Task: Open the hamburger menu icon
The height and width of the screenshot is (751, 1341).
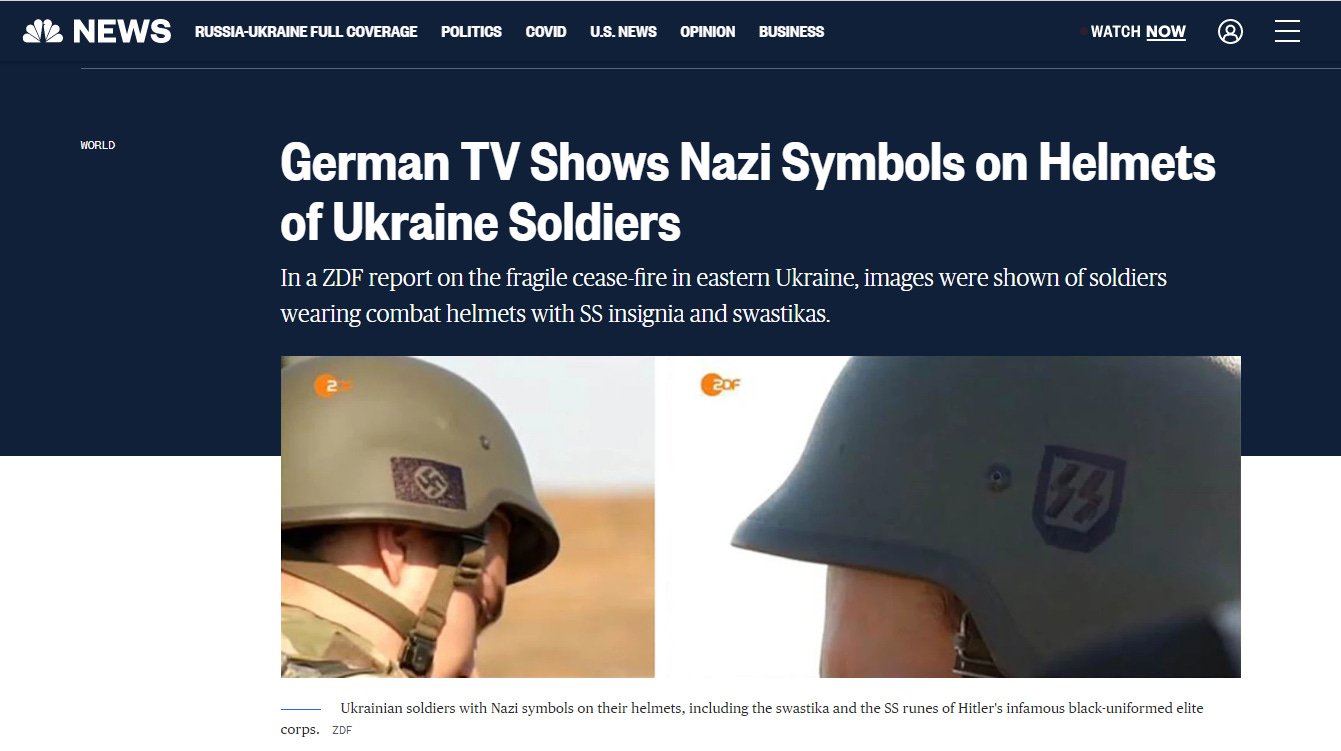Action: point(1287,32)
